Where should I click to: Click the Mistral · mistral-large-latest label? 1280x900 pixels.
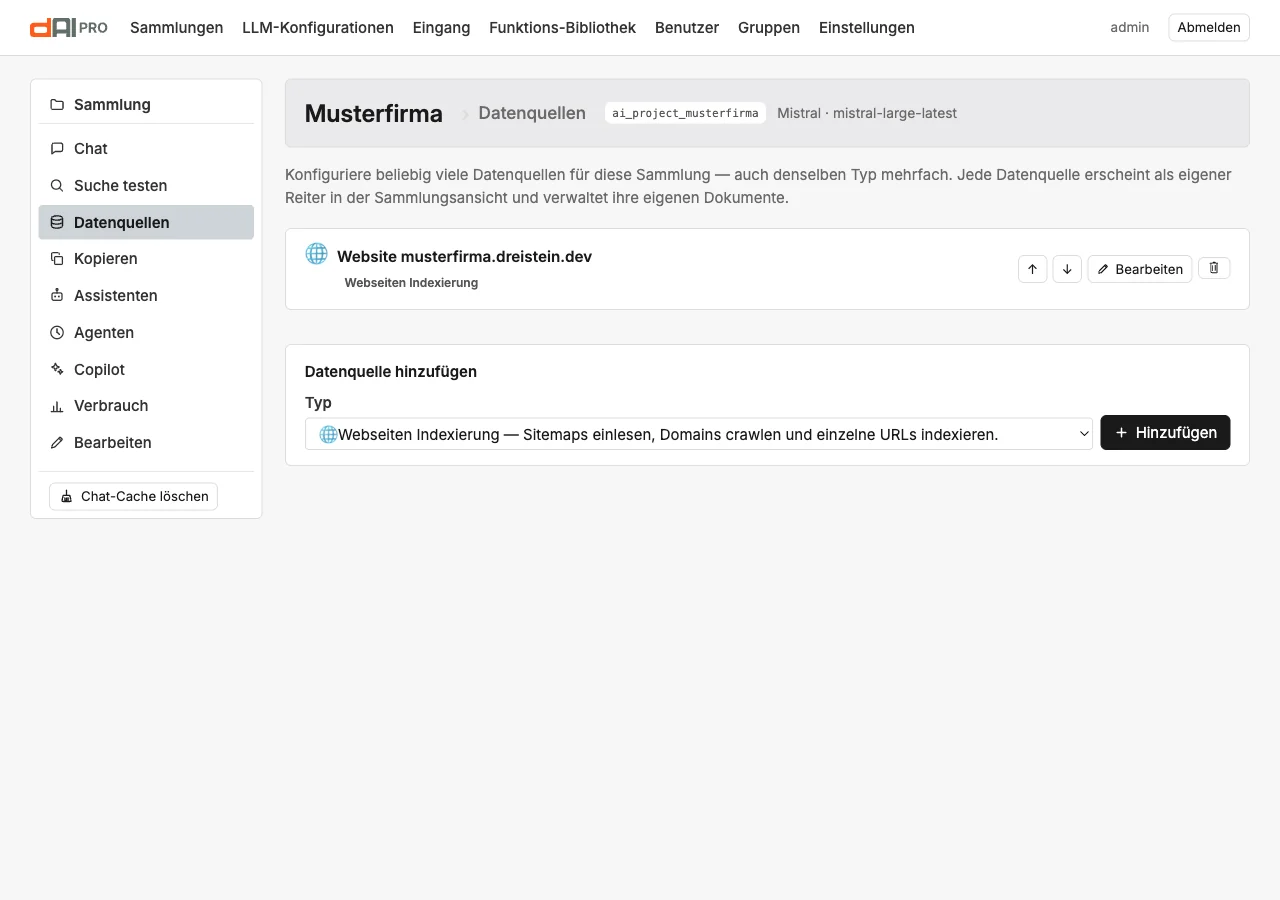(x=867, y=113)
